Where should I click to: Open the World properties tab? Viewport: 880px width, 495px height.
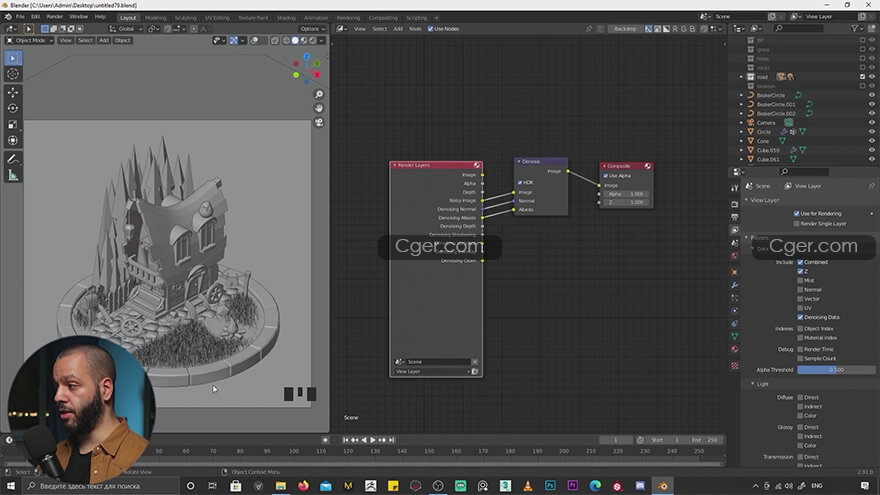[735, 256]
